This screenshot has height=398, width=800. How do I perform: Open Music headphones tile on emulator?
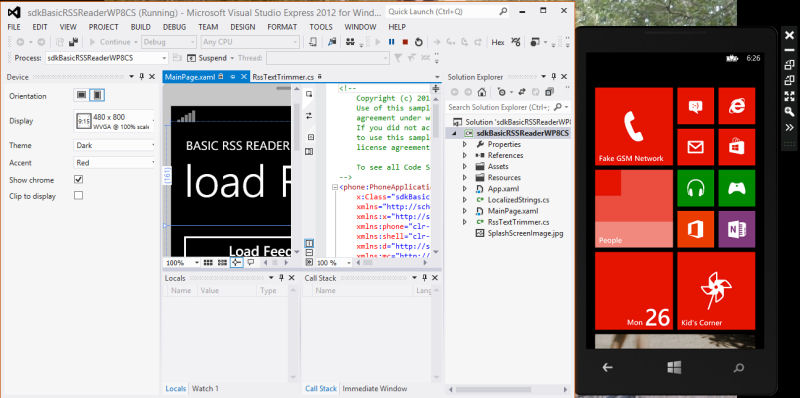pos(695,188)
